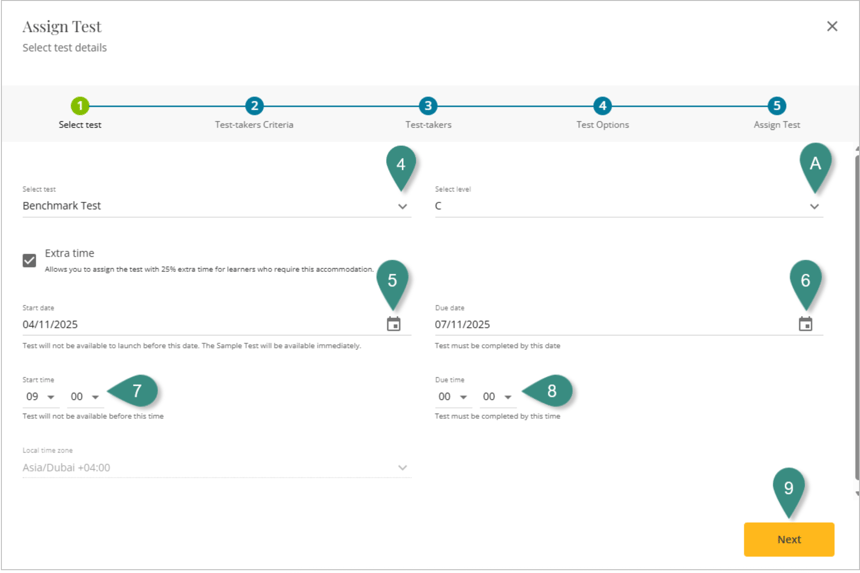Click step 4 Test Options circle
Image resolution: width=860 pixels, height=573 pixels.
(x=602, y=106)
